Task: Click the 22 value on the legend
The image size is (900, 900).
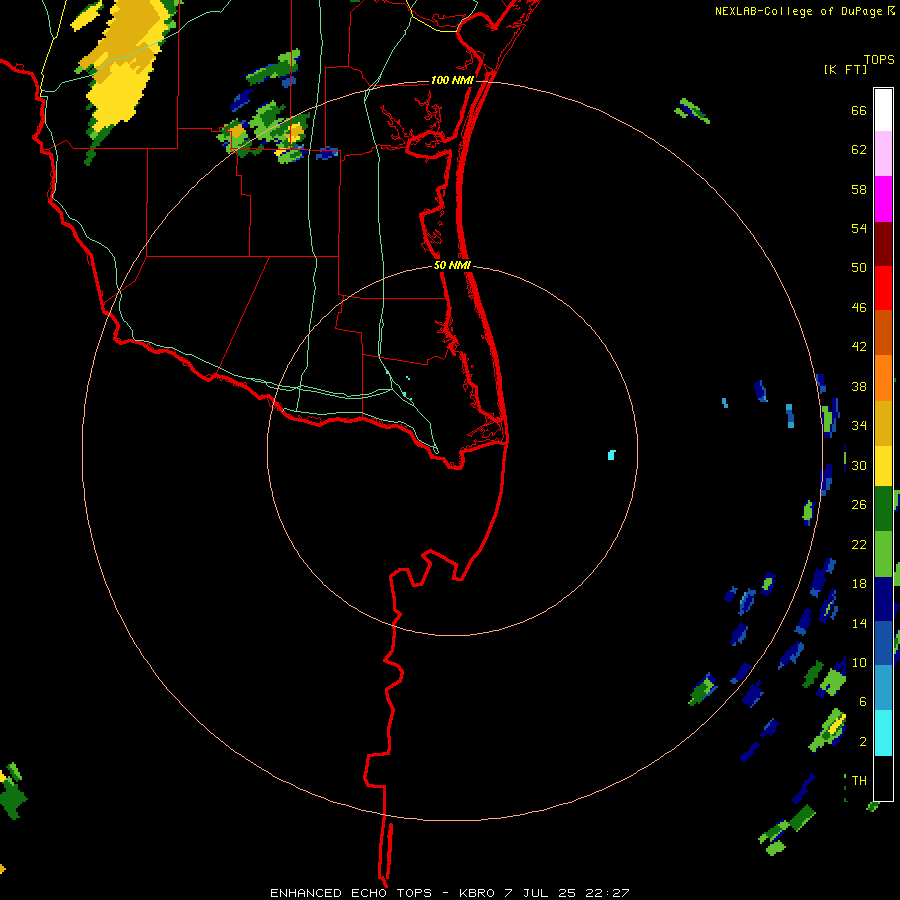Action: click(859, 544)
